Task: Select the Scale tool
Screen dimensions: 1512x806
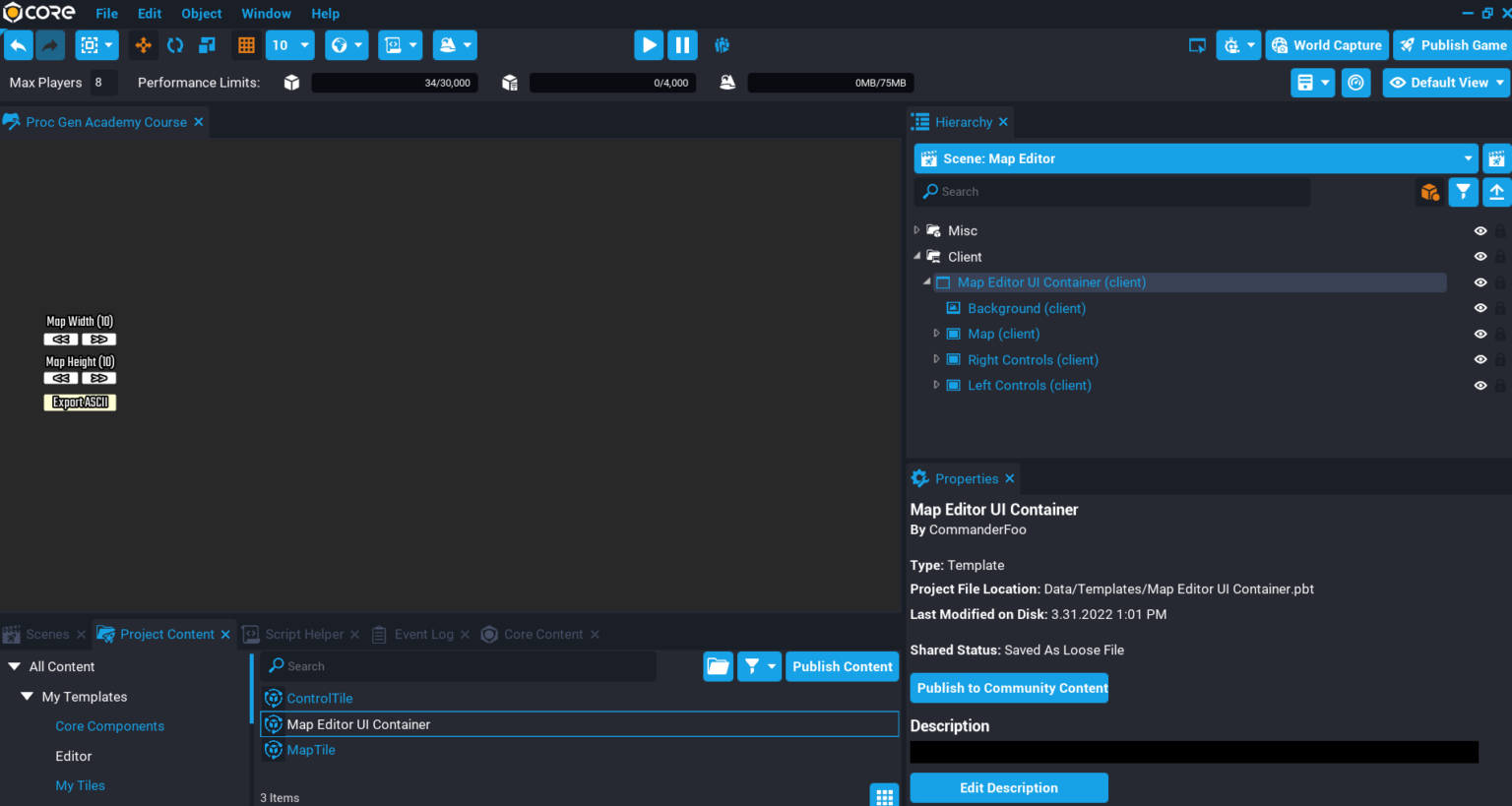Action: point(207,44)
